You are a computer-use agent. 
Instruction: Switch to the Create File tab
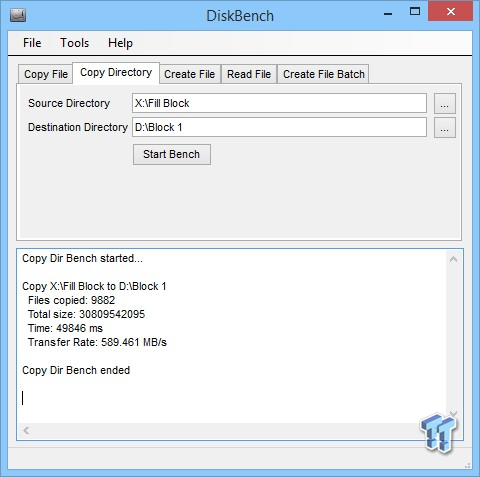(x=189, y=74)
